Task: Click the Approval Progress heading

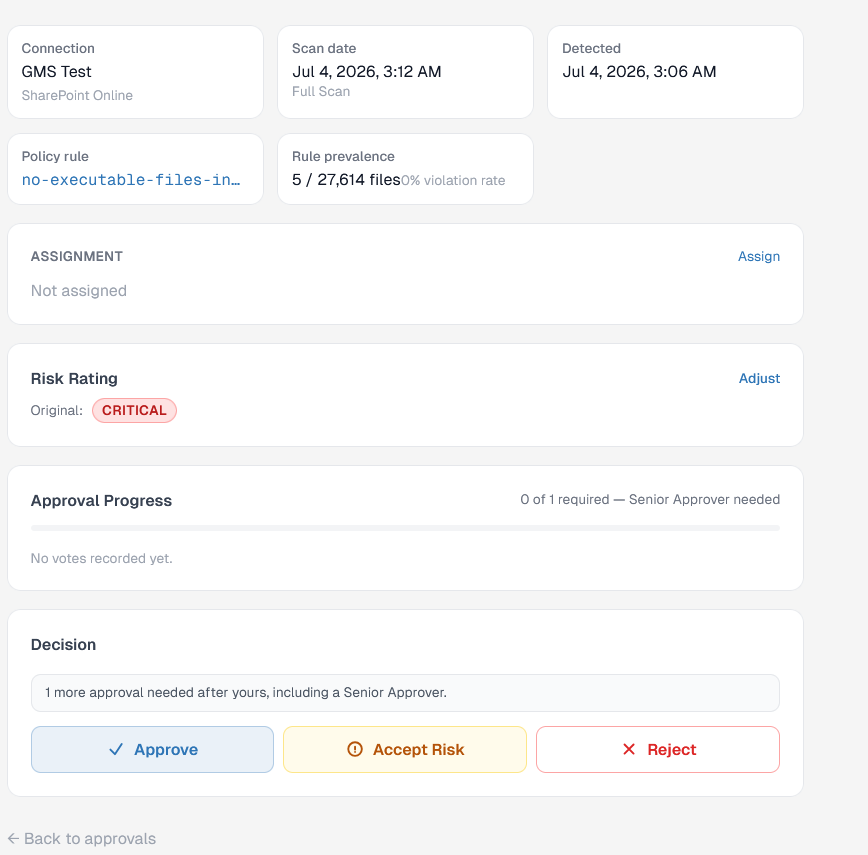Action: click(x=101, y=500)
